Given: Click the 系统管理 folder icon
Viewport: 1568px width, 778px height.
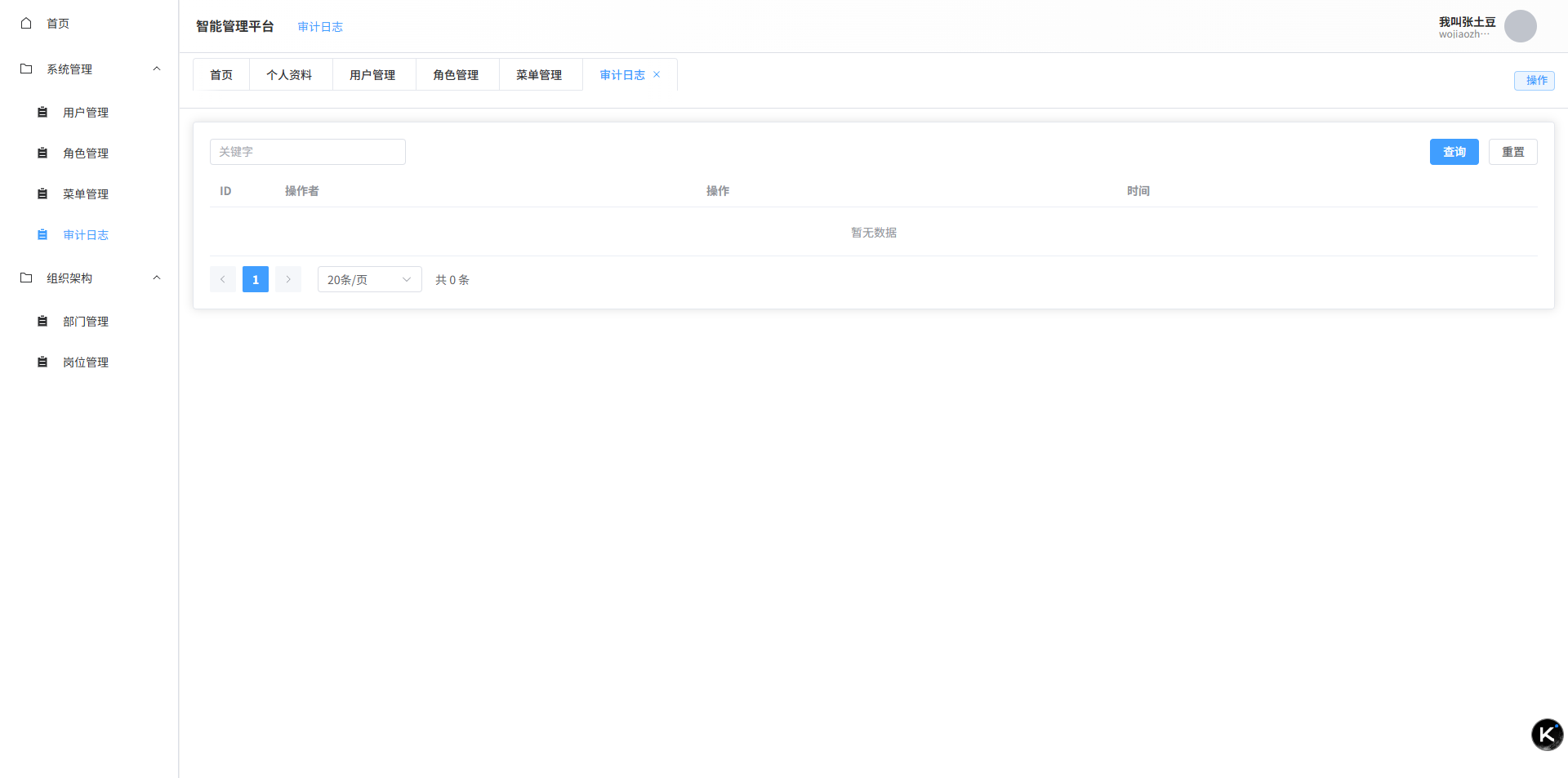Looking at the screenshot, I should click(26, 69).
